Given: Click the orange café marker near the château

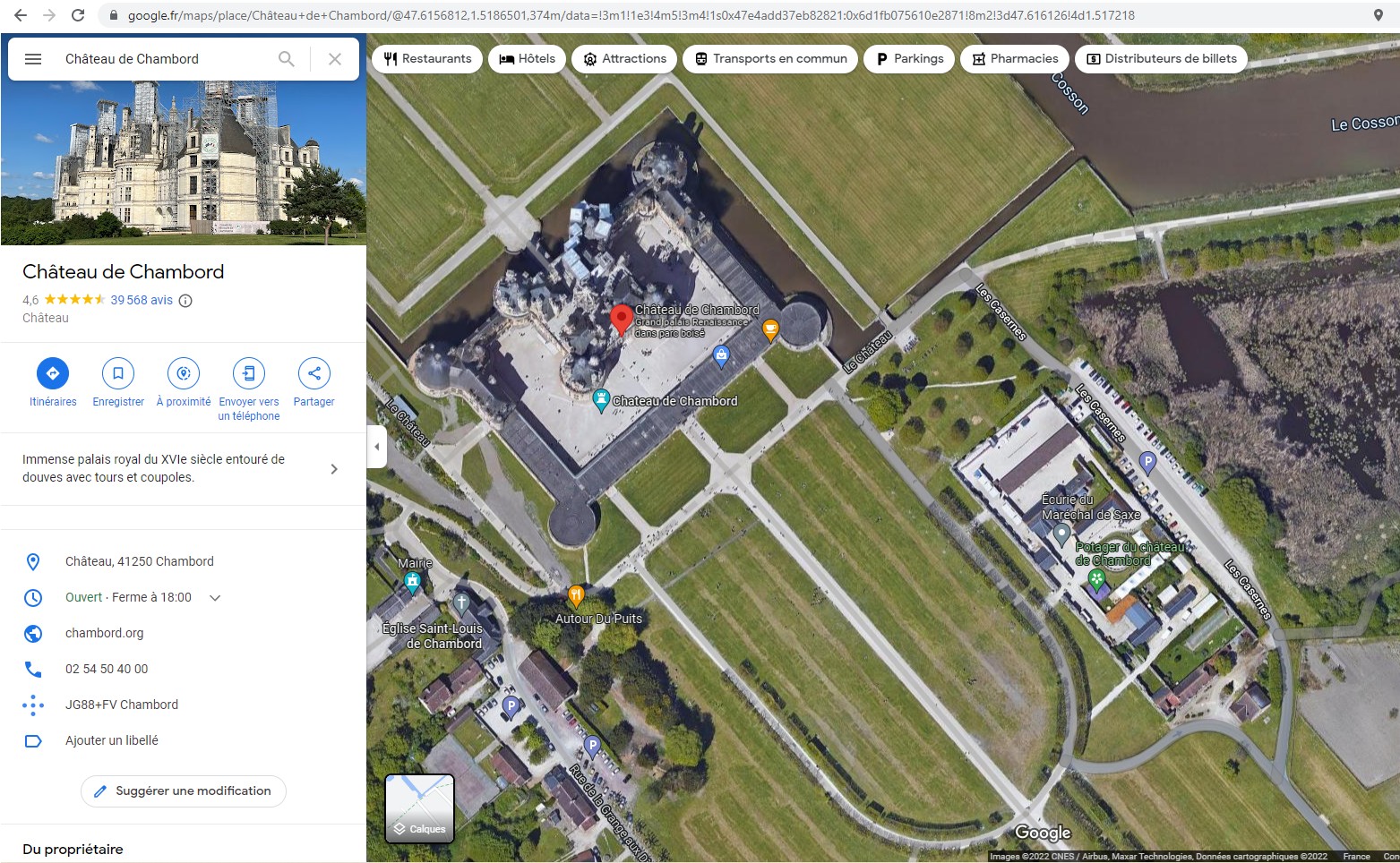Looking at the screenshot, I should pos(770,330).
